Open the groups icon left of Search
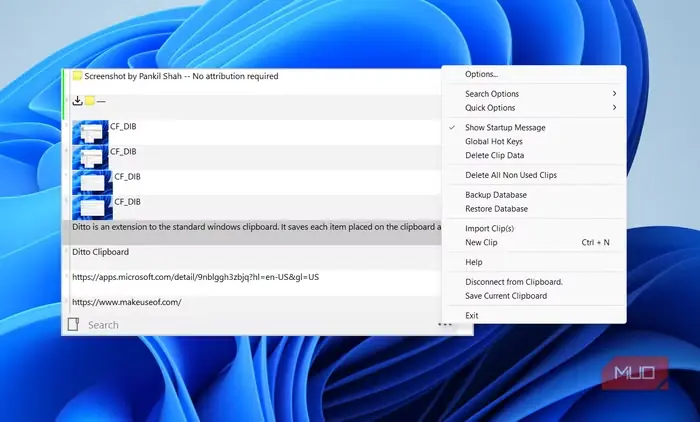 click(73, 324)
